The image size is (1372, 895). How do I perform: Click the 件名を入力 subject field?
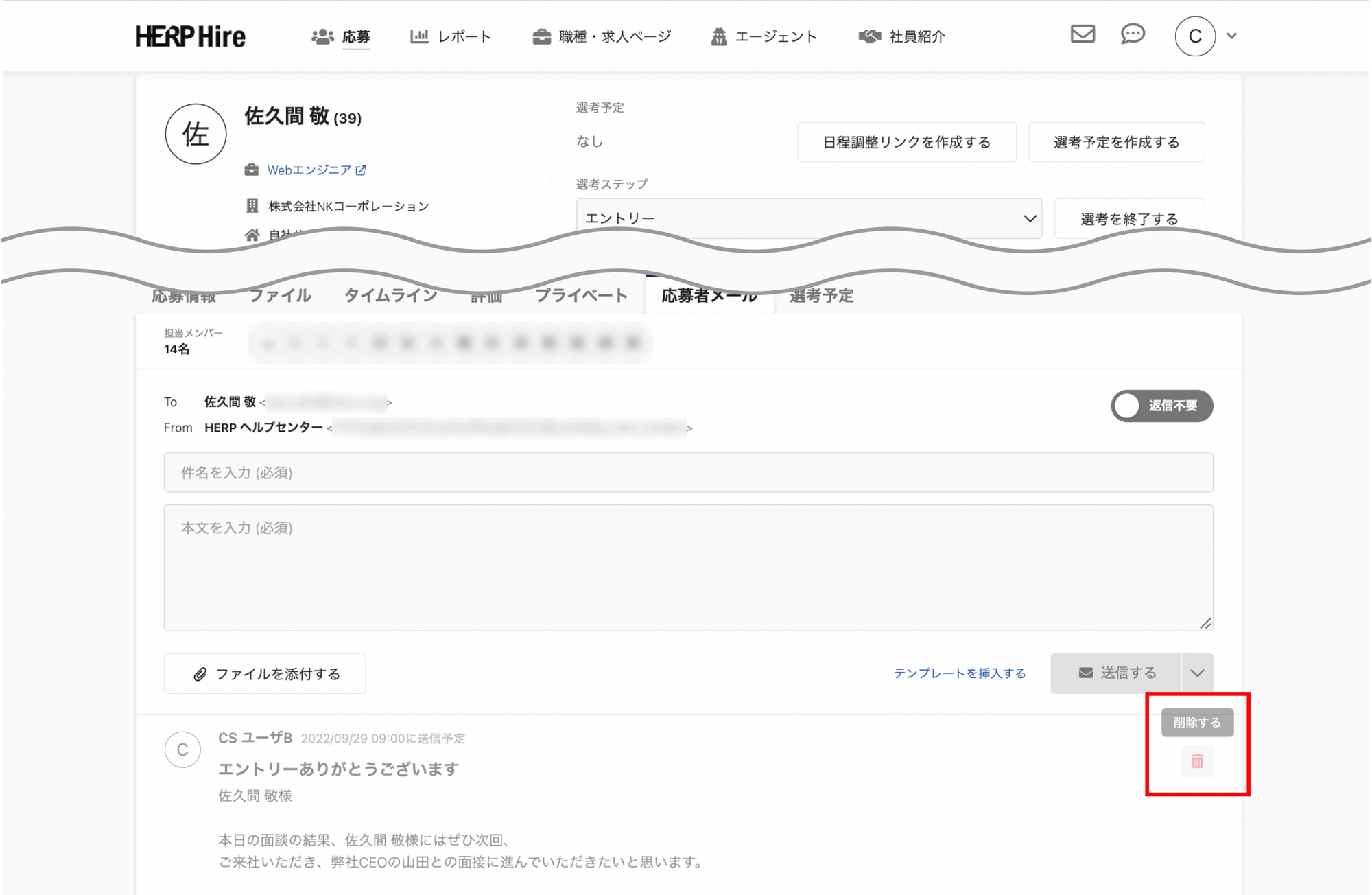[x=688, y=472]
